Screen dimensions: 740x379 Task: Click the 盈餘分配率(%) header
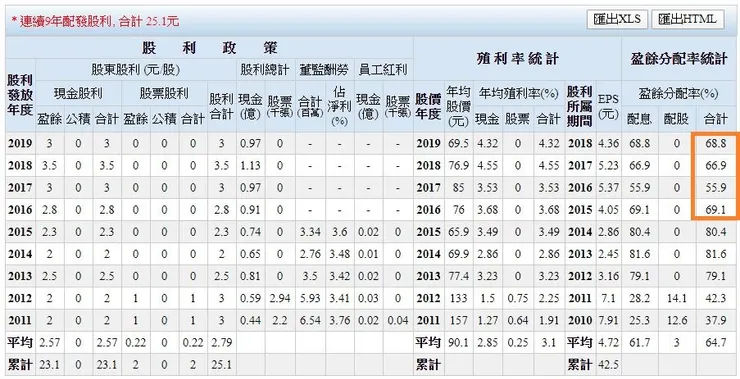678,93
